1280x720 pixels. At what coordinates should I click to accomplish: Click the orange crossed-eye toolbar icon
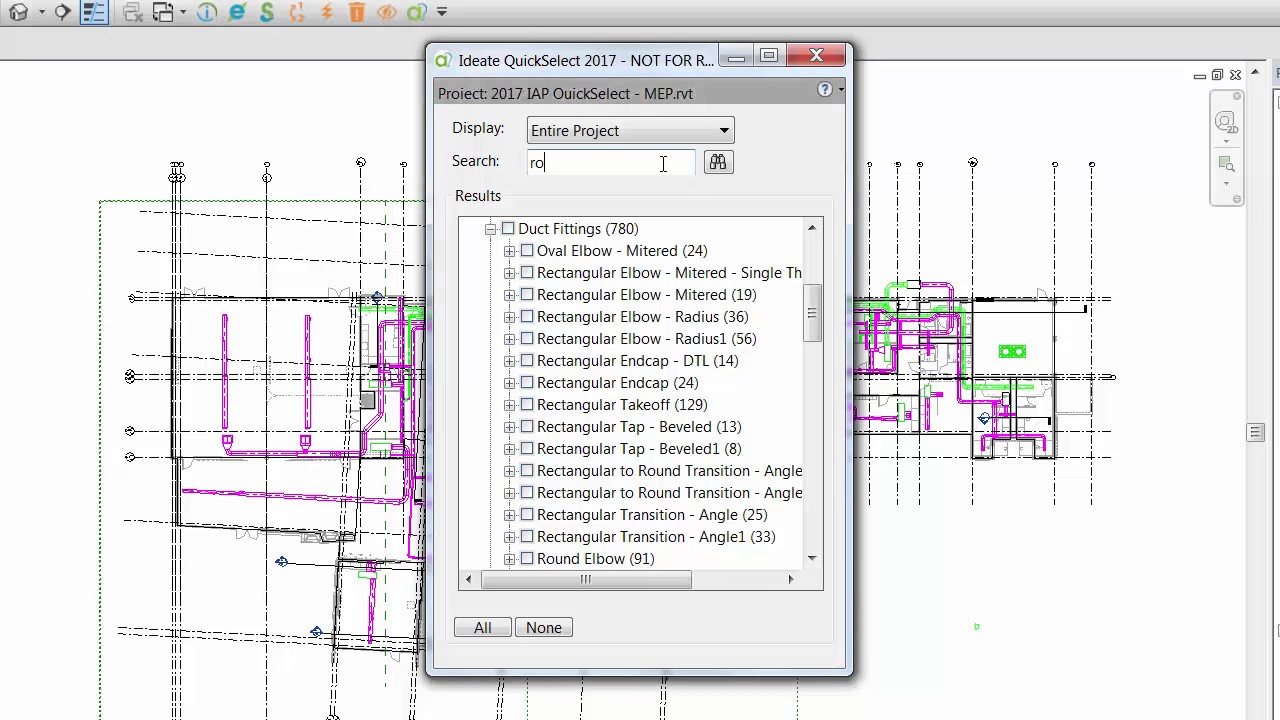(387, 13)
